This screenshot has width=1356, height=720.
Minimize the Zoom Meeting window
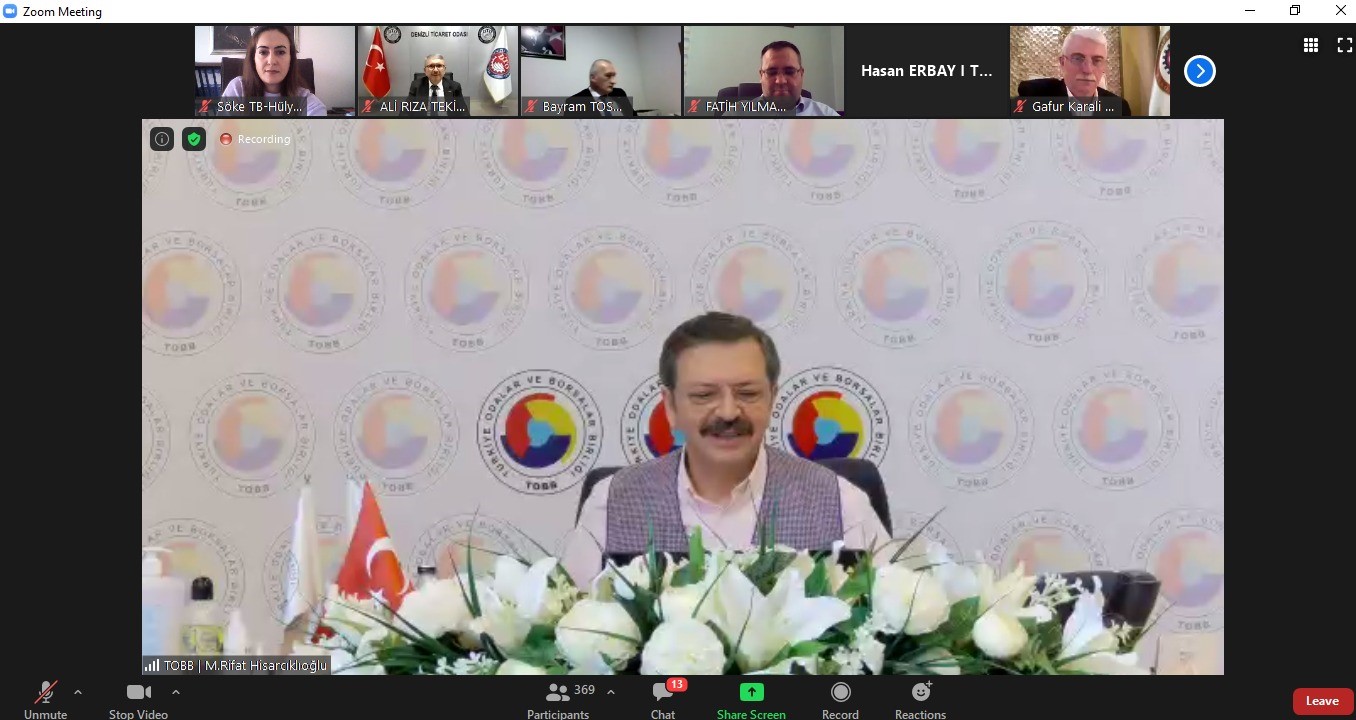(x=1250, y=11)
